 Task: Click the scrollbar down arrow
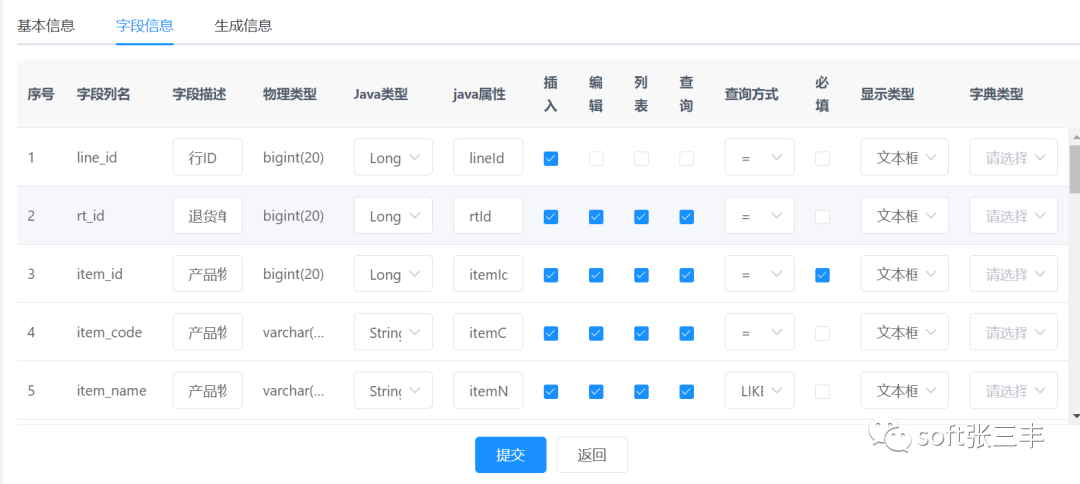[1074, 415]
